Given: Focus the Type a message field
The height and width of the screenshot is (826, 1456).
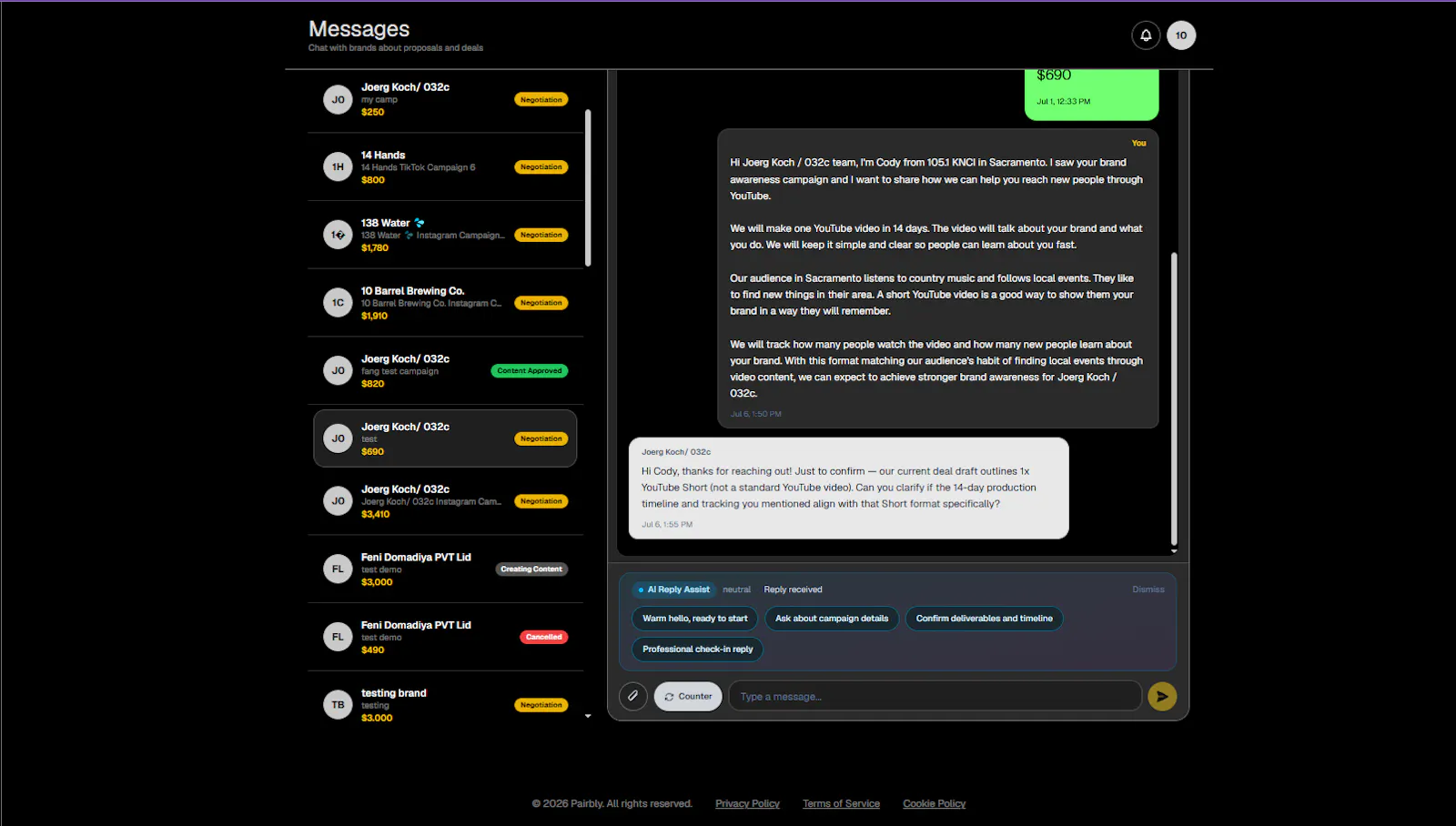Looking at the screenshot, I should [935, 697].
